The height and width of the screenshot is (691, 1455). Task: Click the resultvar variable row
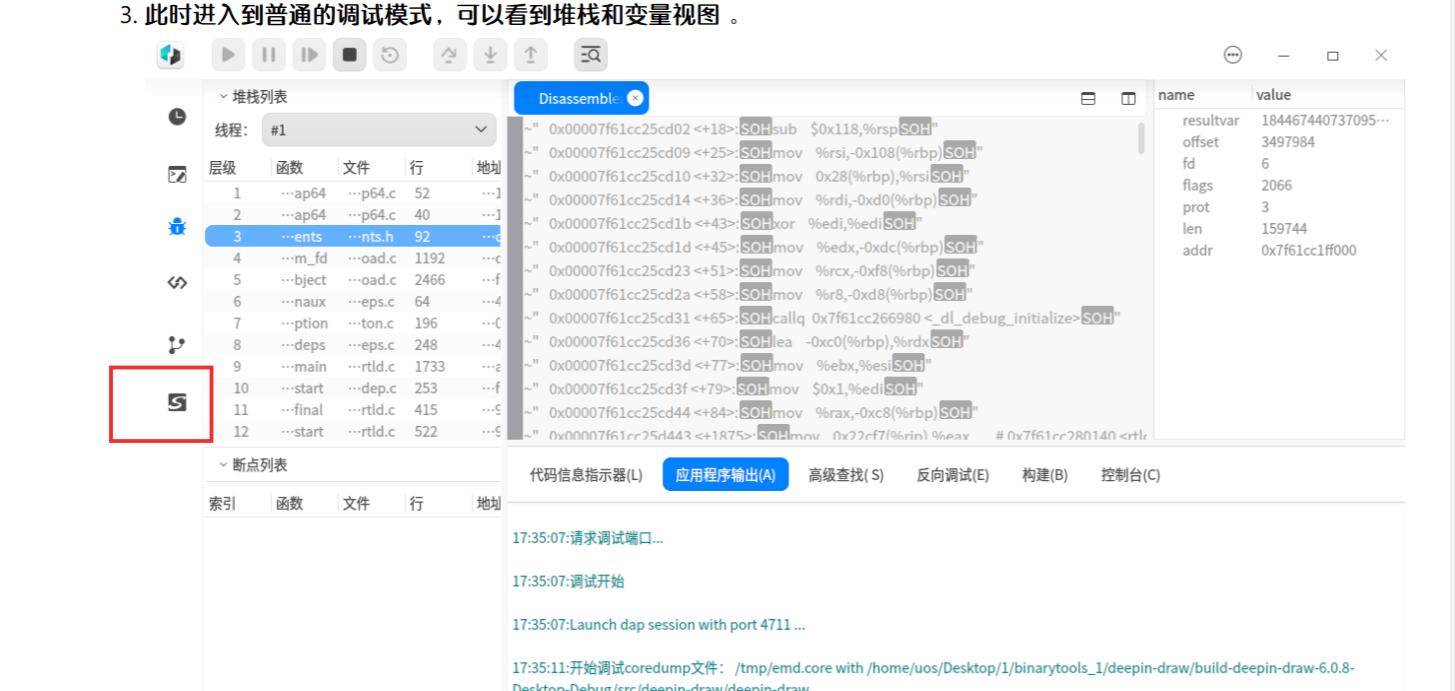[1278, 120]
